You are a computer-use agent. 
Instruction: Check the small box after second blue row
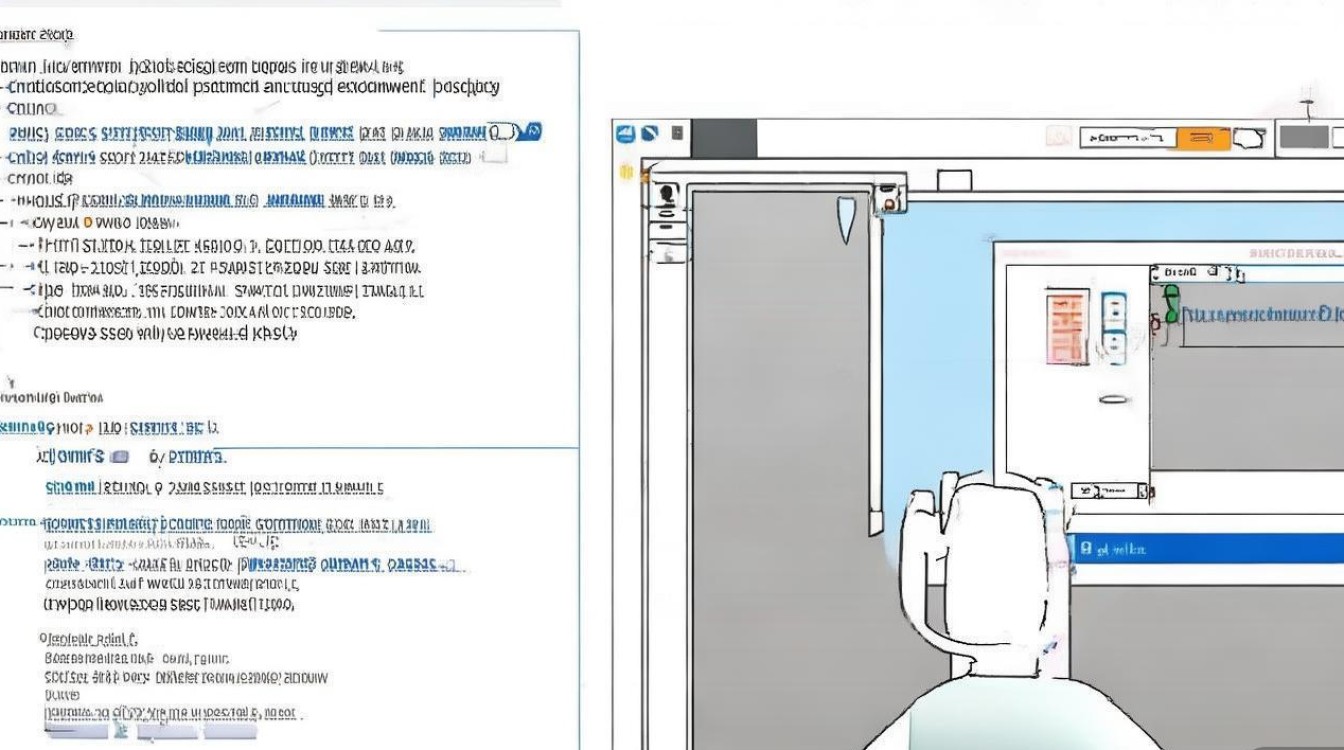pos(495,157)
